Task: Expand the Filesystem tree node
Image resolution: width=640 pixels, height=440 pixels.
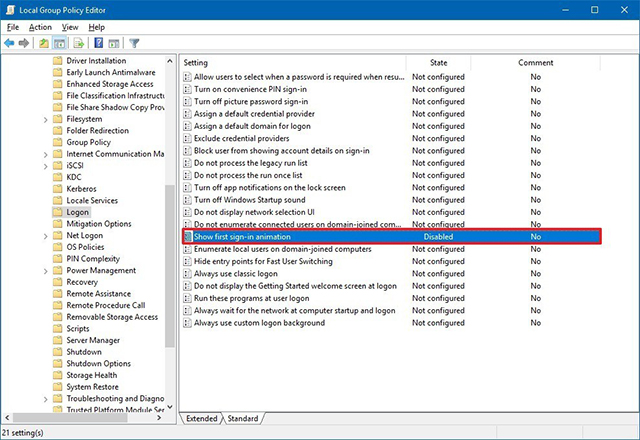Action: coord(45,120)
